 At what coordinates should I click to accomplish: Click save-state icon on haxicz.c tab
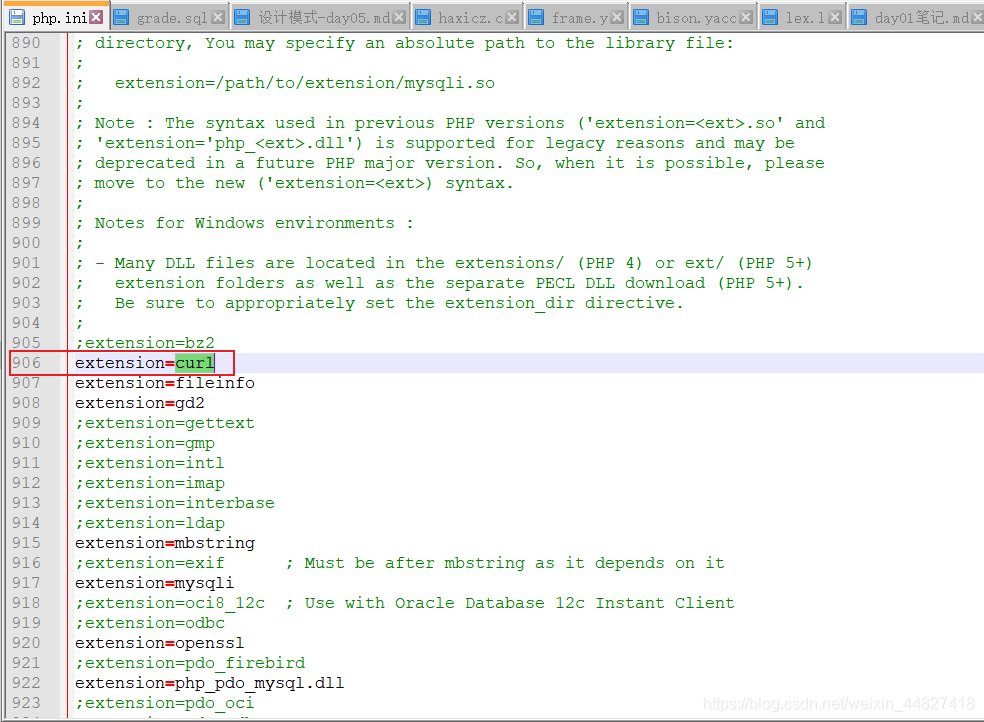point(423,17)
